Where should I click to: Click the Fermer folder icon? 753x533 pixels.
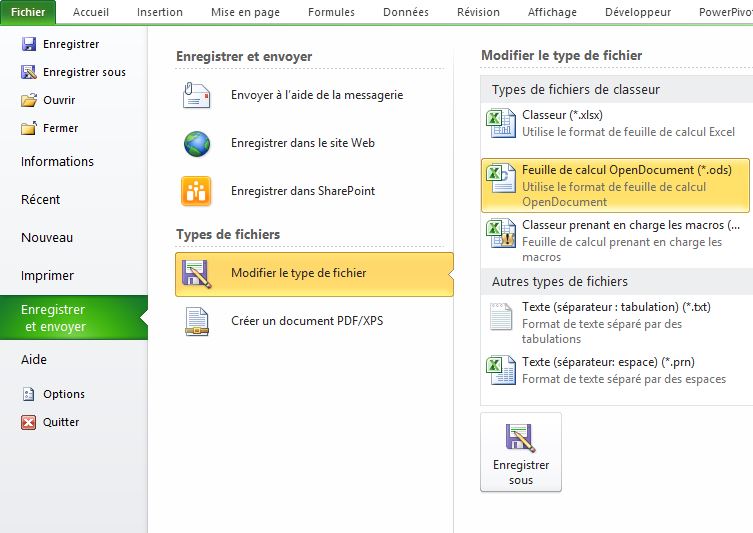29,128
